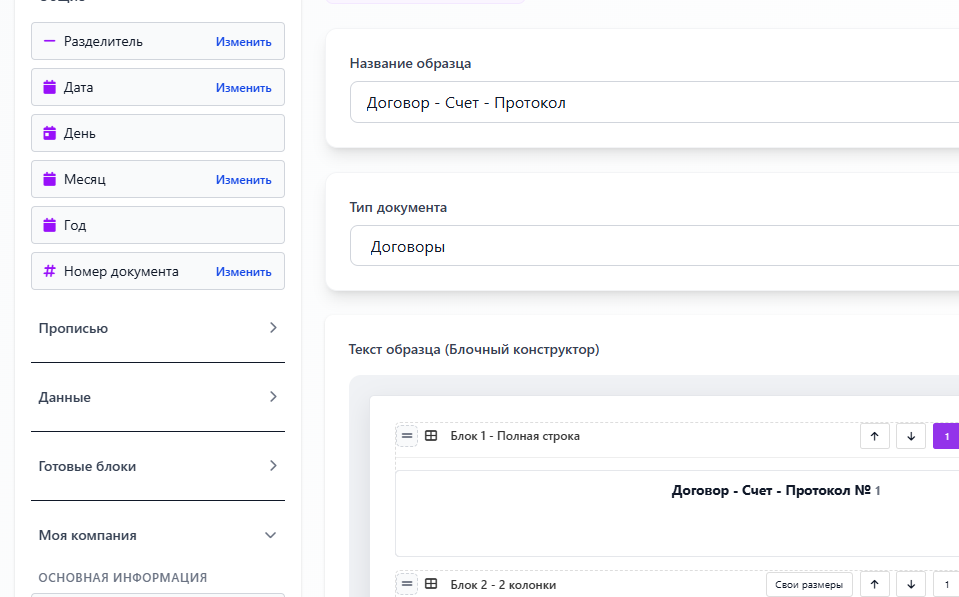Collapse the Моя компания section
959x597 pixels.
click(157, 534)
